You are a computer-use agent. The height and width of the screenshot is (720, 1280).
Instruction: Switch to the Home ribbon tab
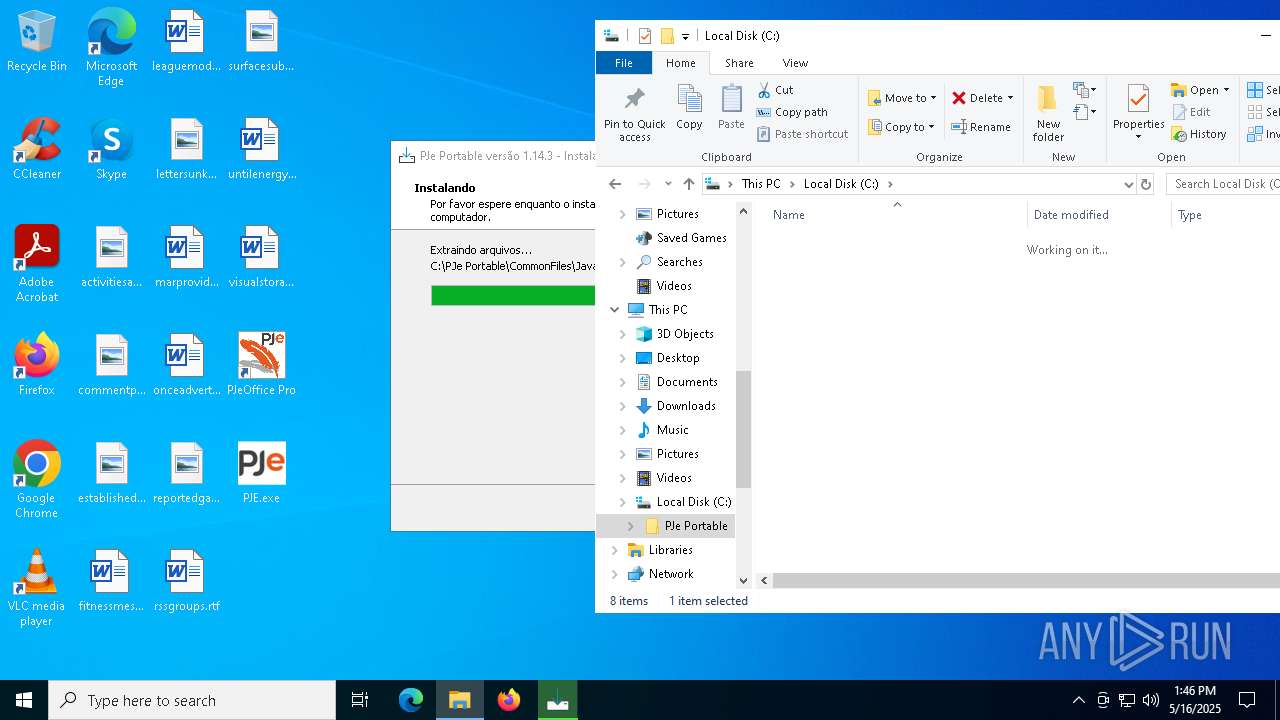pyautogui.click(x=681, y=63)
